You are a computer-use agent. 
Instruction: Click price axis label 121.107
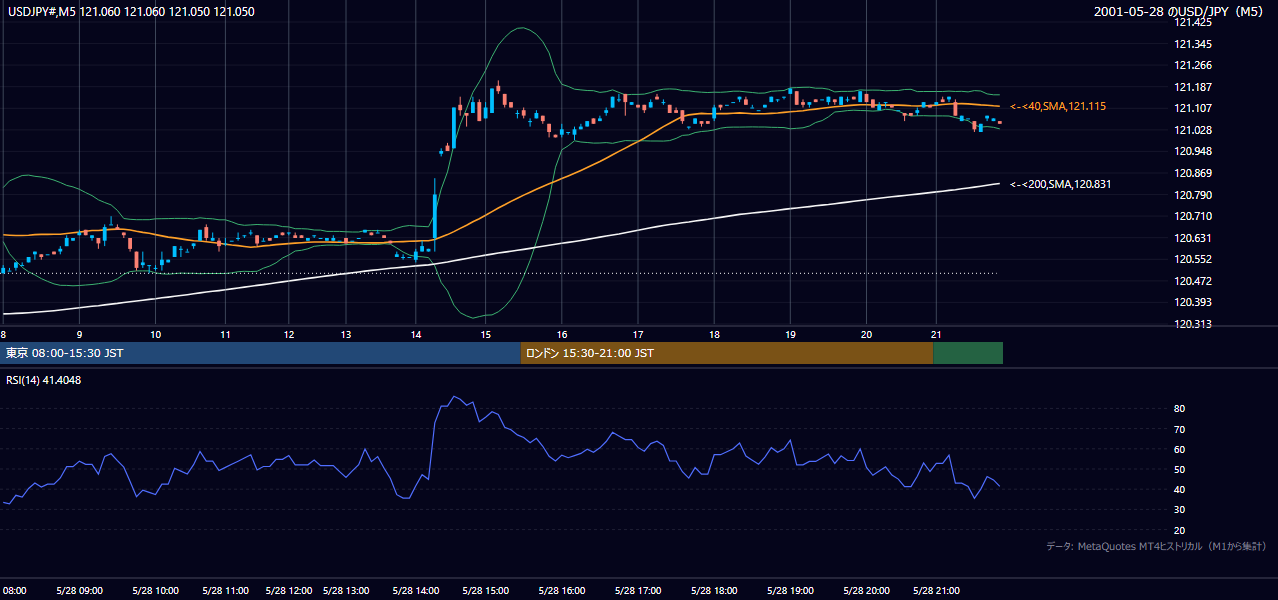(1193, 108)
